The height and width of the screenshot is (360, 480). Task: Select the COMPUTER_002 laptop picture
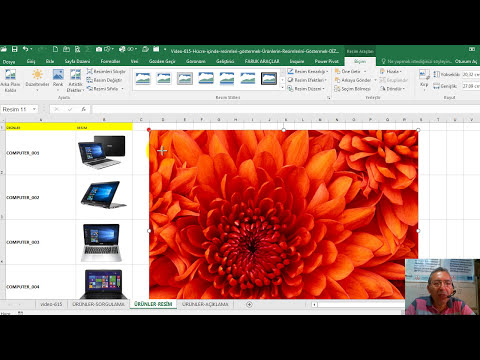point(104,195)
